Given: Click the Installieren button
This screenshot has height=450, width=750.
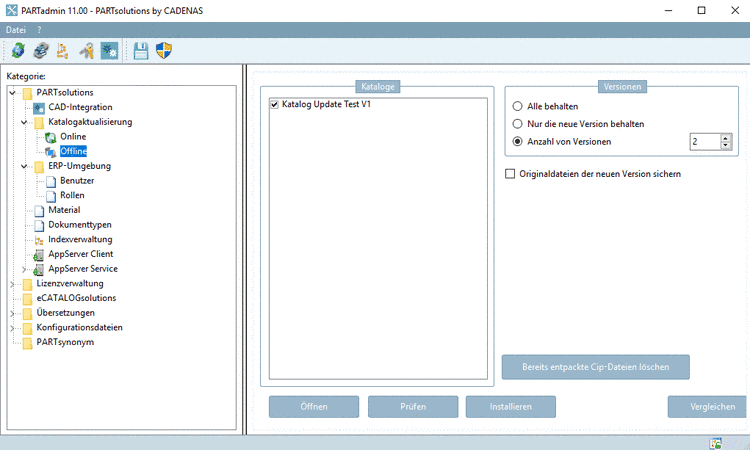Looking at the screenshot, I should 511,406.
